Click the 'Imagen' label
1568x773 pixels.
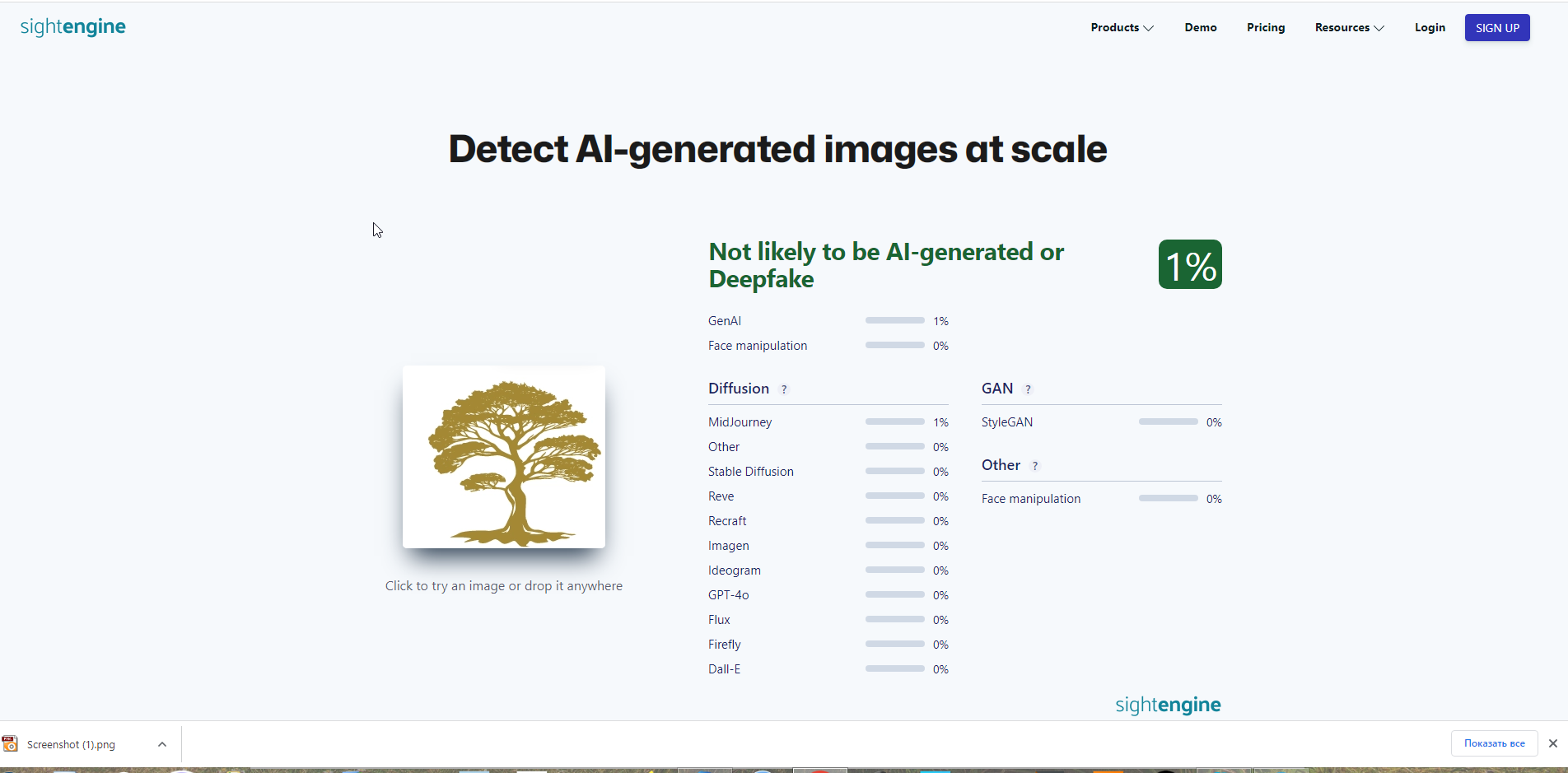tap(729, 546)
